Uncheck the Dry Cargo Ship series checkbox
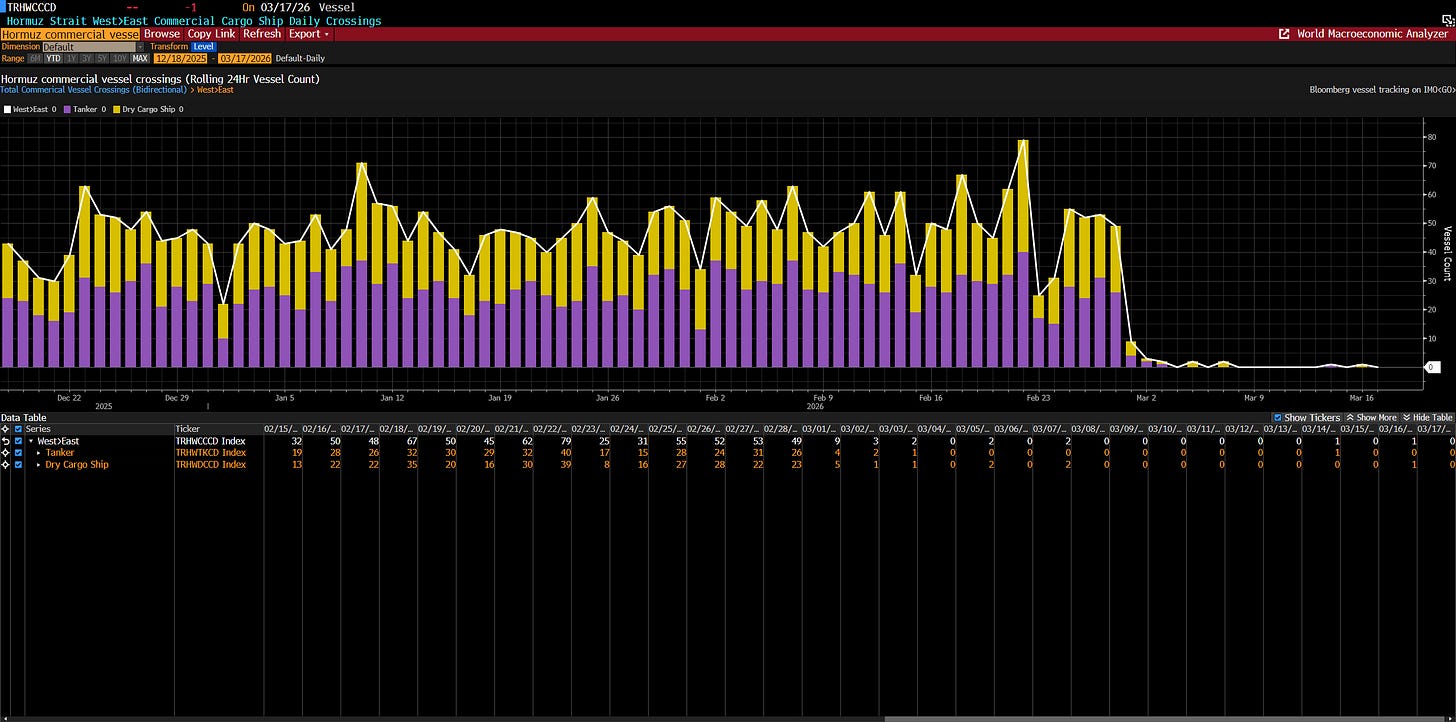The width and height of the screenshot is (1456, 722). tap(18, 465)
